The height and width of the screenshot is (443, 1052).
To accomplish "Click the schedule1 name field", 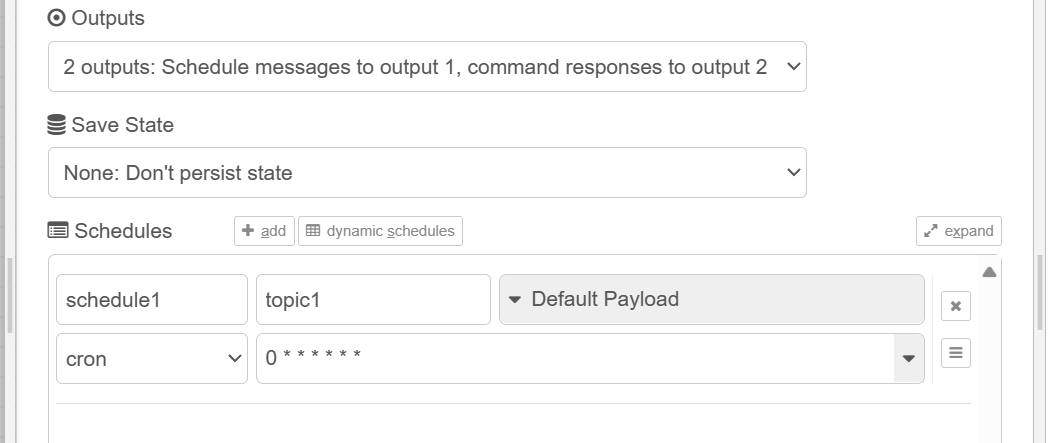I will 151,300.
